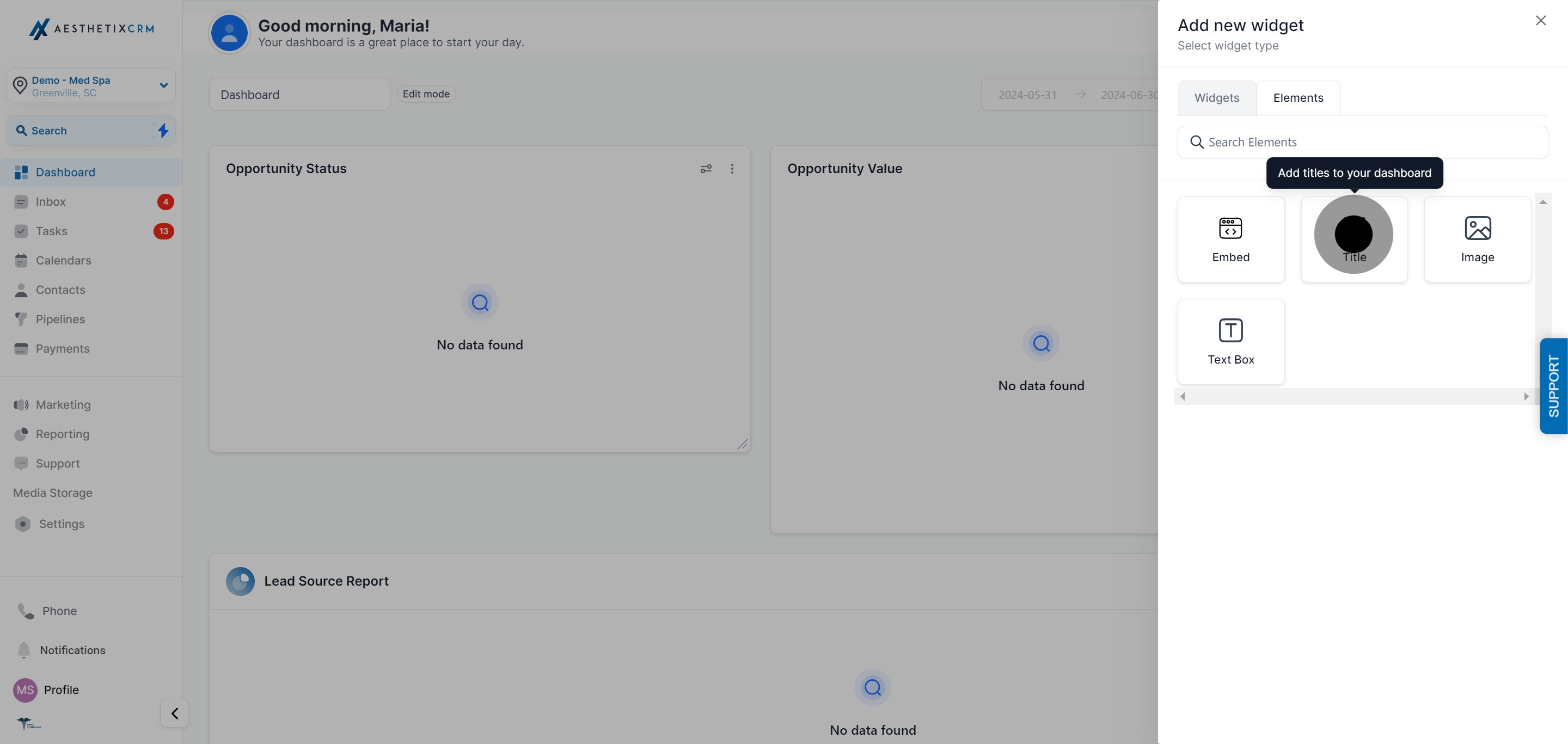Click the Dashboard name field

pyautogui.click(x=299, y=94)
